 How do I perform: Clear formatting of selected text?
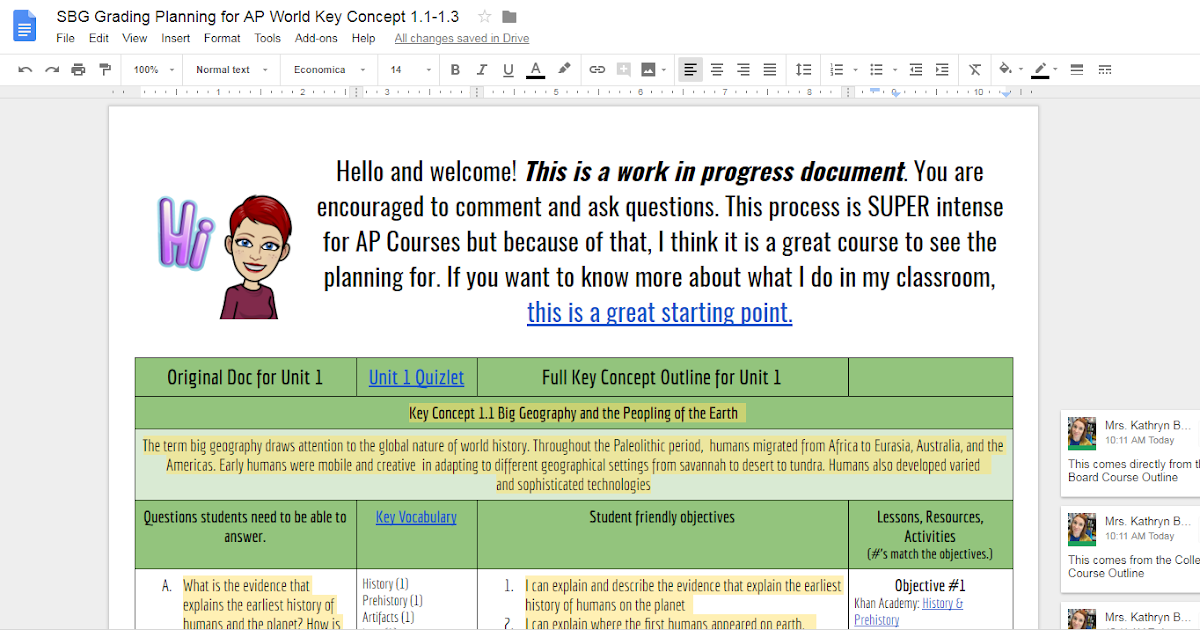tap(974, 69)
